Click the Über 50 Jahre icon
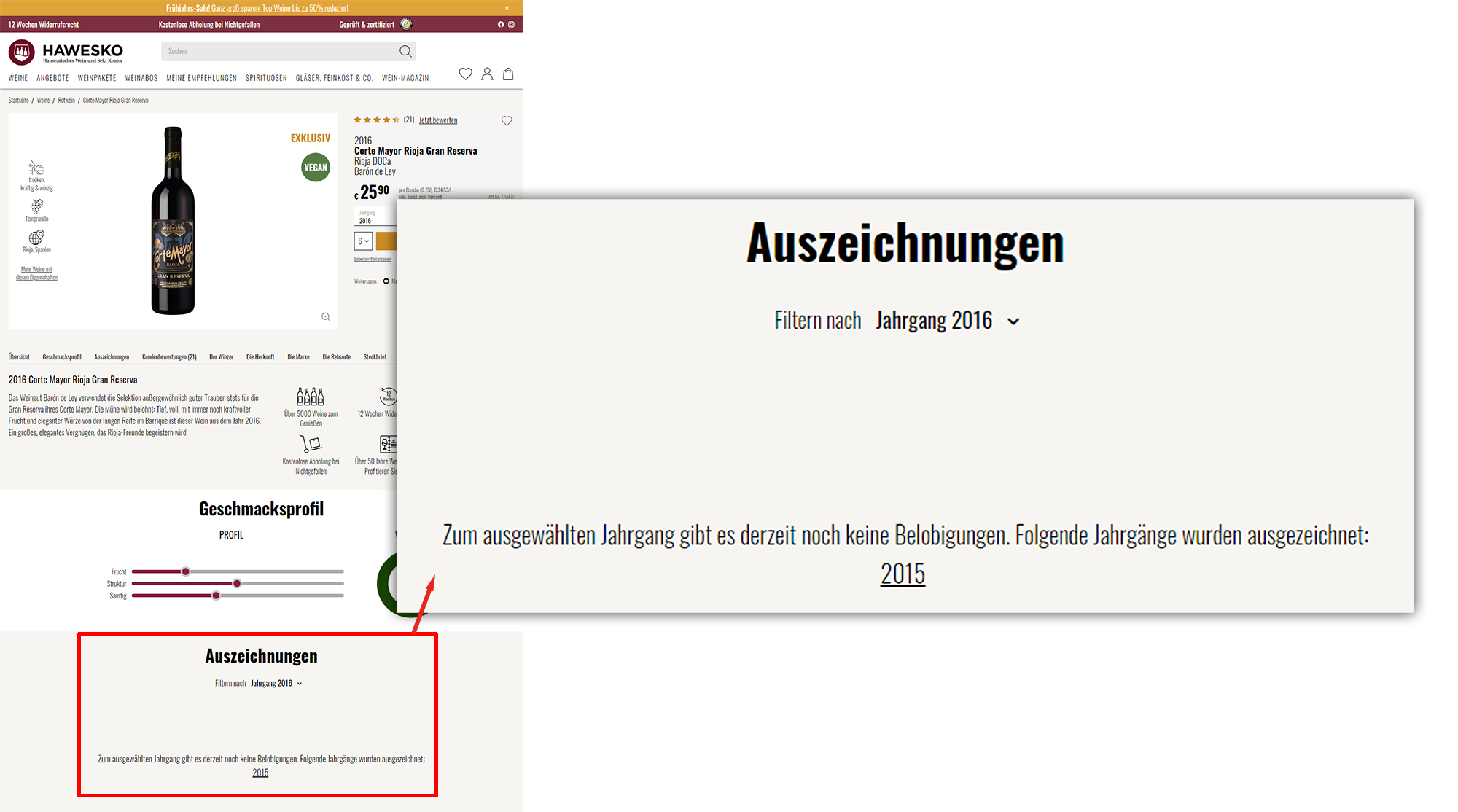The height and width of the screenshot is (812, 1458). click(389, 444)
